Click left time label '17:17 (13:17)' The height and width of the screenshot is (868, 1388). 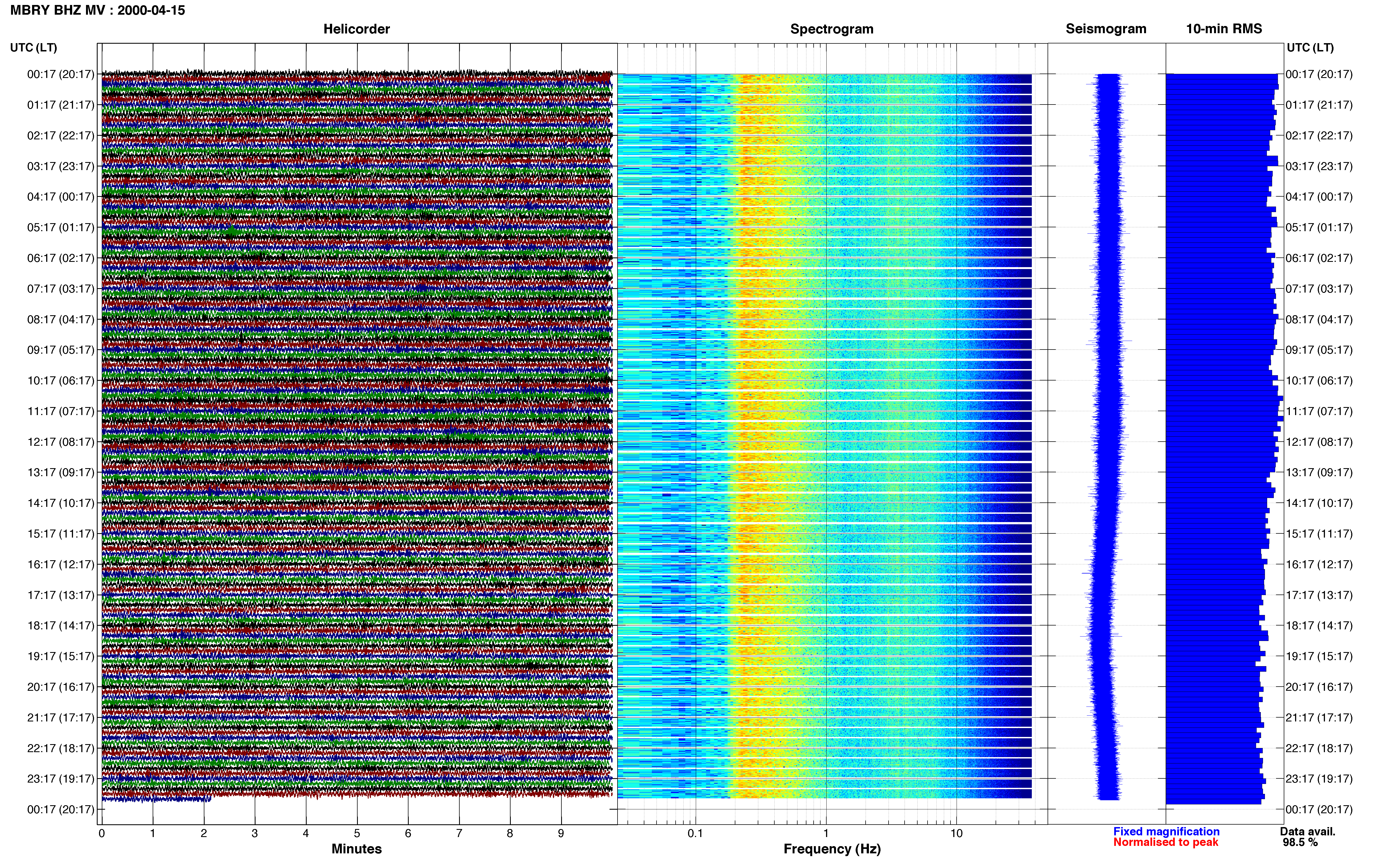[x=61, y=595]
